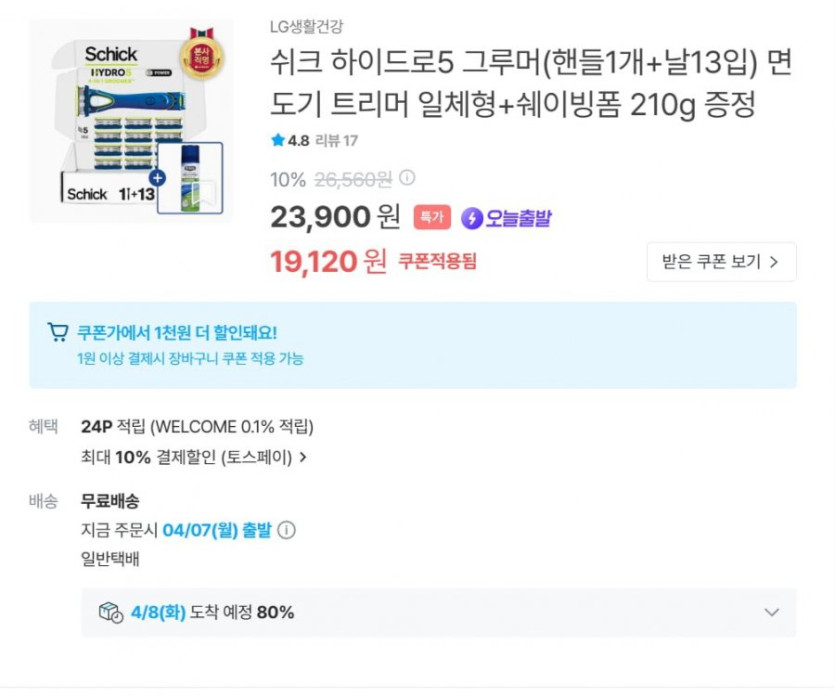Click the info icon next to 04/07(월) 출발
Image resolution: width=835 pixels, height=697 pixels.
pyautogui.click(x=287, y=530)
